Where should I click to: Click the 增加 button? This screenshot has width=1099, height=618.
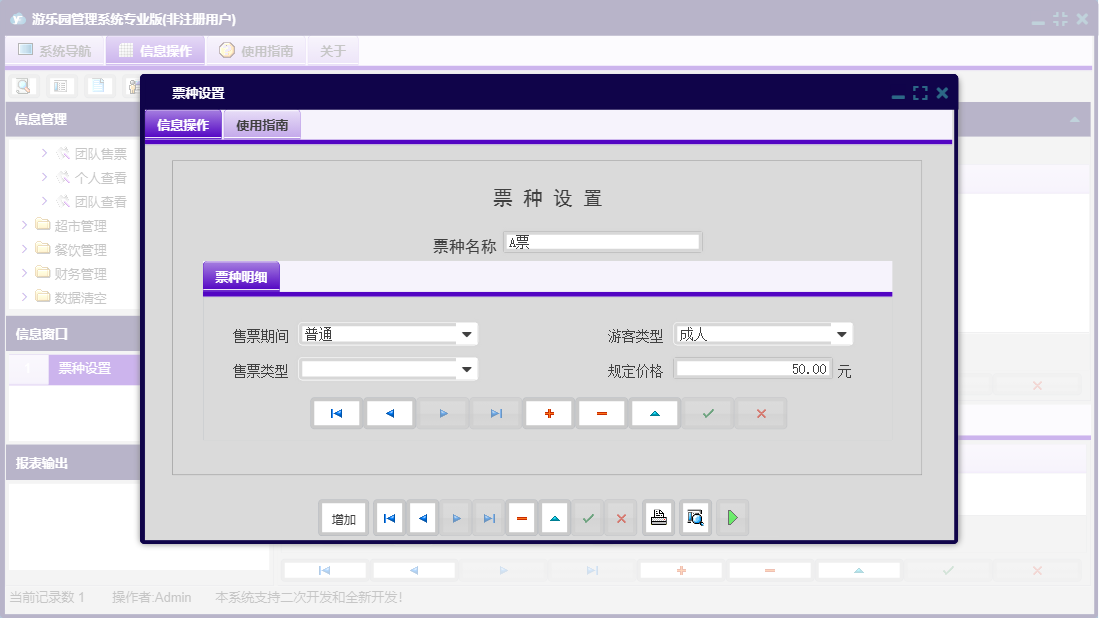coord(343,517)
